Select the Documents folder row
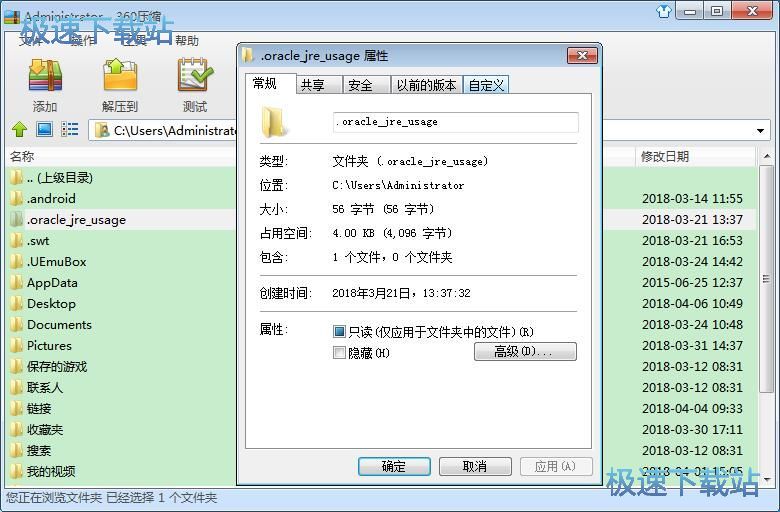780x512 pixels. [x=122, y=324]
